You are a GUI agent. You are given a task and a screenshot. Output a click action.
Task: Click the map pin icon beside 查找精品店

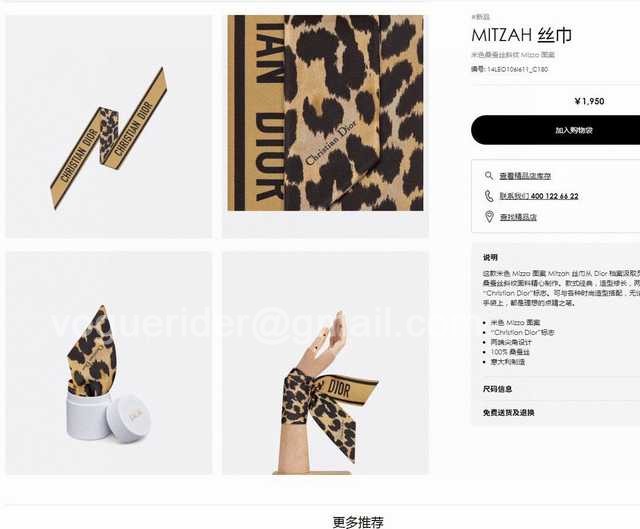[489, 217]
